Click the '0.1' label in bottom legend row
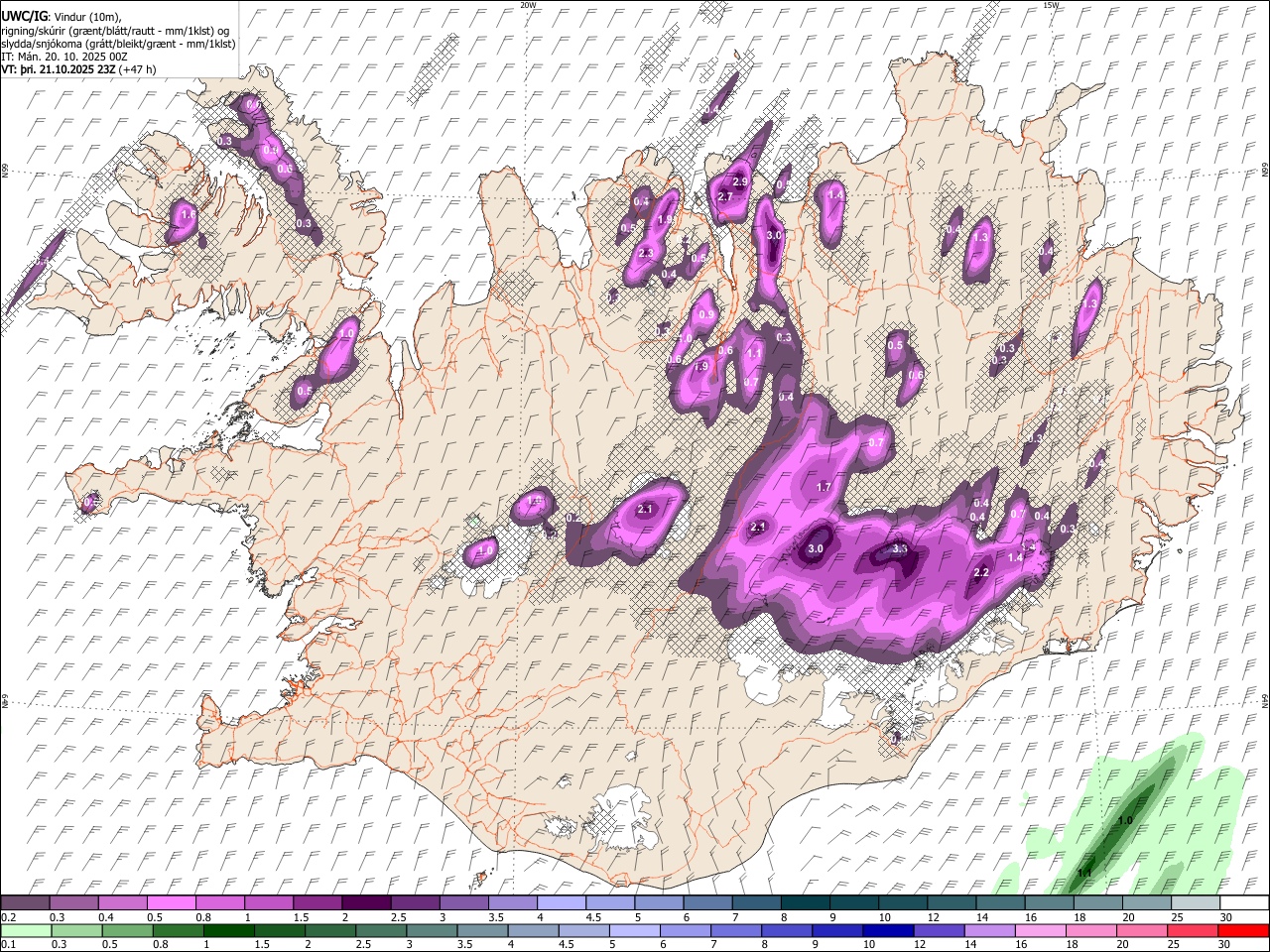This screenshot has width=1270, height=952. [8, 945]
